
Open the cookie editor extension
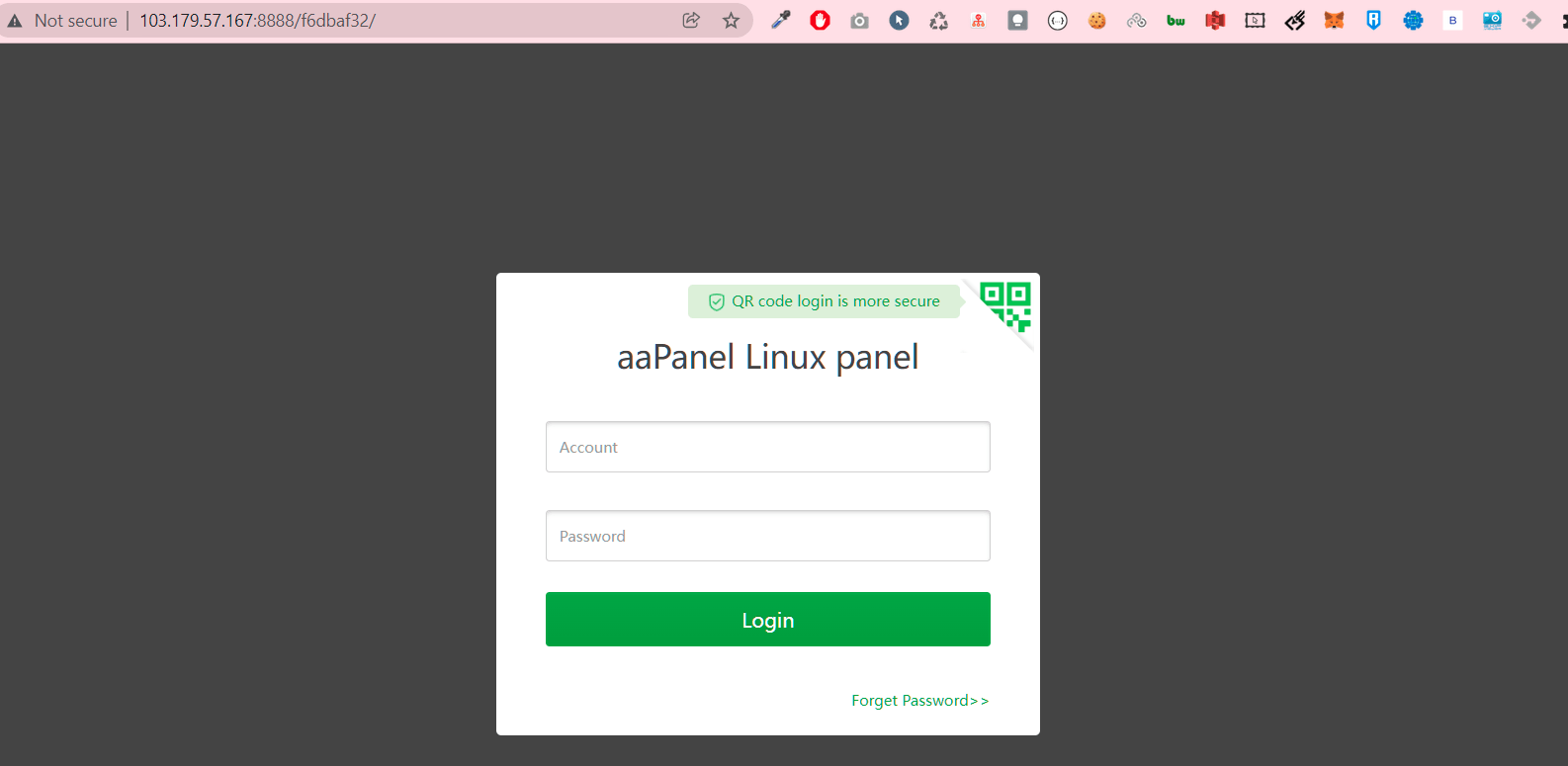(1096, 21)
